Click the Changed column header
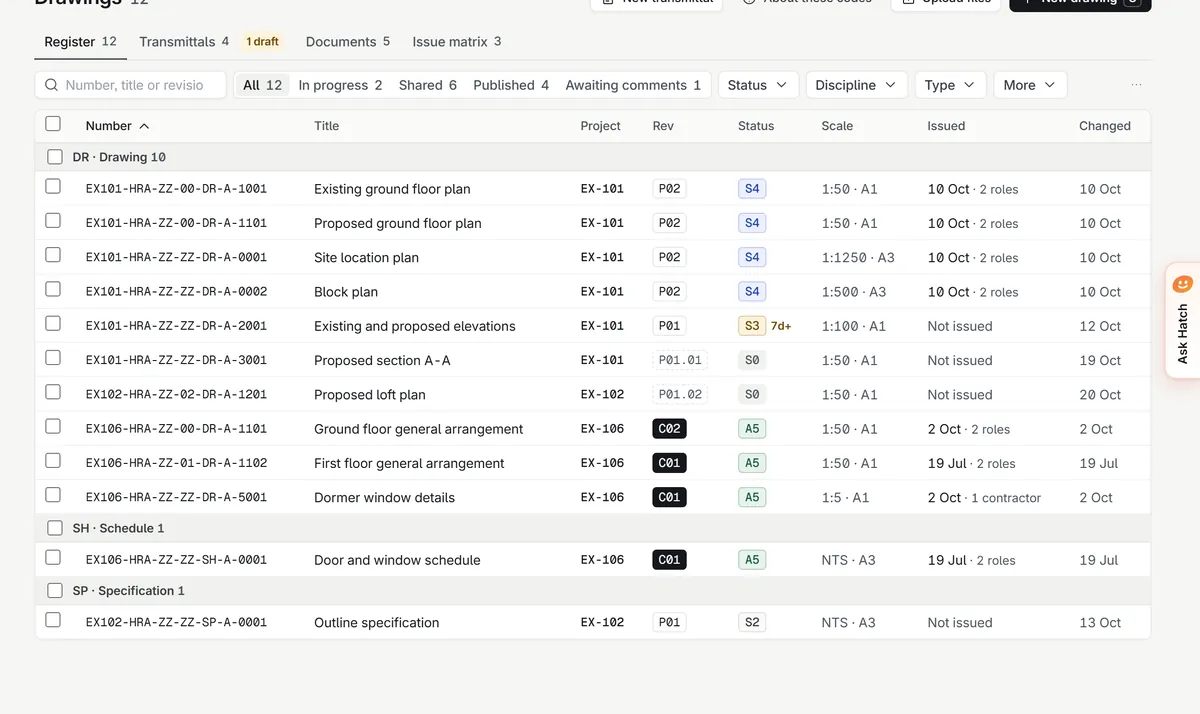The height and width of the screenshot is (714, 1200). point(1105,126)
